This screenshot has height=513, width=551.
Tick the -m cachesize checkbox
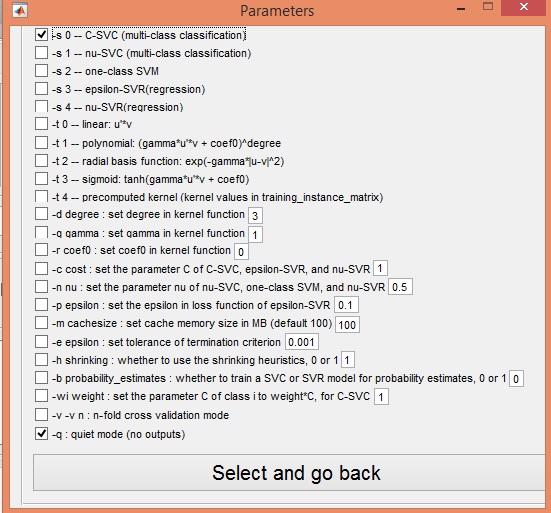(41, 323)
